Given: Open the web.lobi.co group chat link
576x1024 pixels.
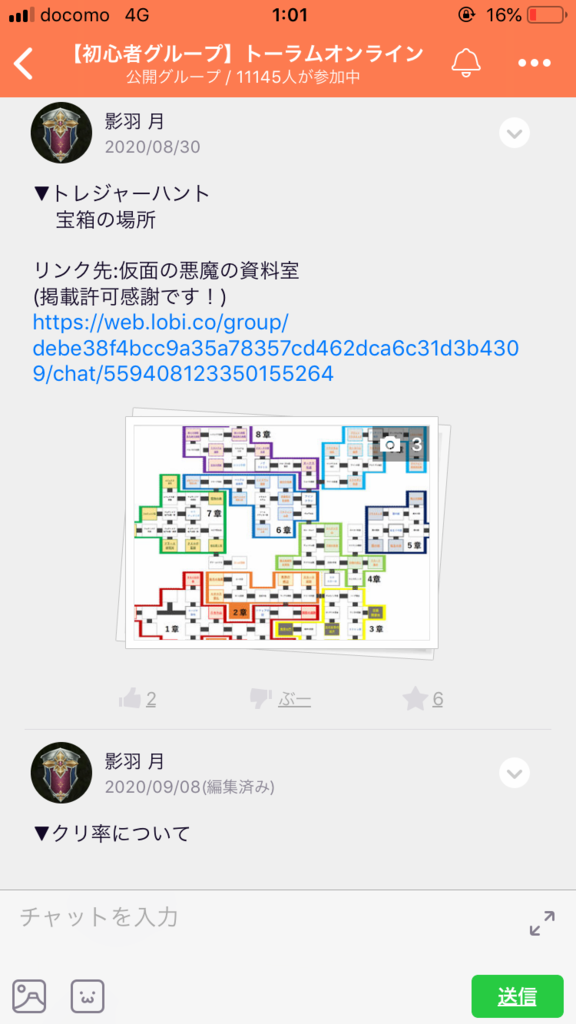Looking at the screenshot, I should pos(275,348).
